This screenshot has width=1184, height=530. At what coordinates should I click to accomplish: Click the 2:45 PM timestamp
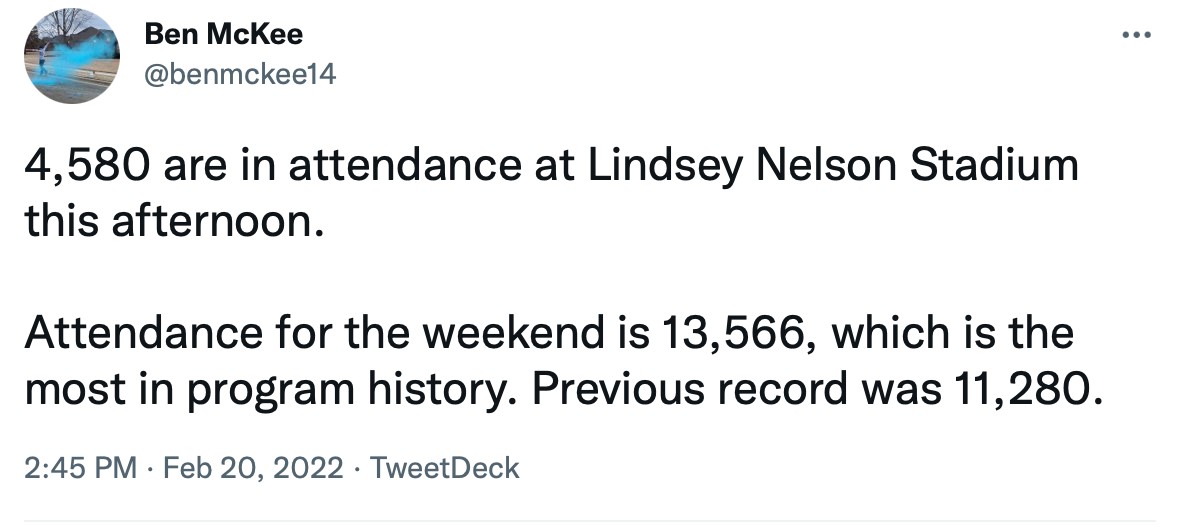79,467
